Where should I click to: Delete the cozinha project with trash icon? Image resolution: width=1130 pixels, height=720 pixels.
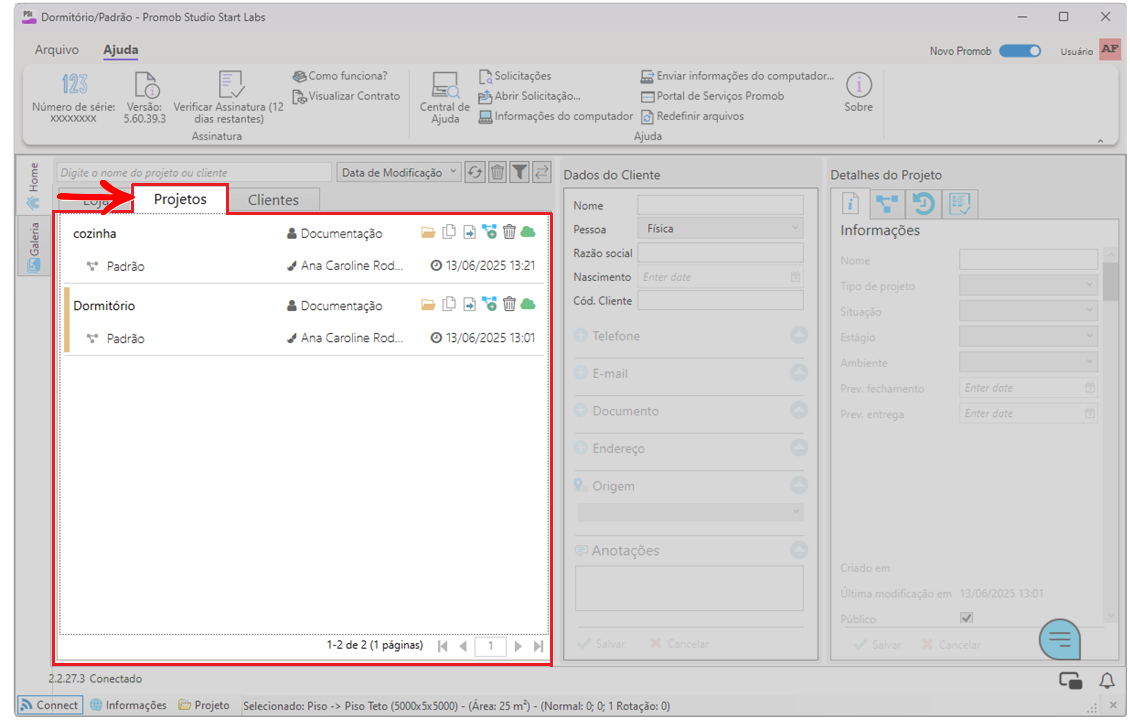coord(510,232)
